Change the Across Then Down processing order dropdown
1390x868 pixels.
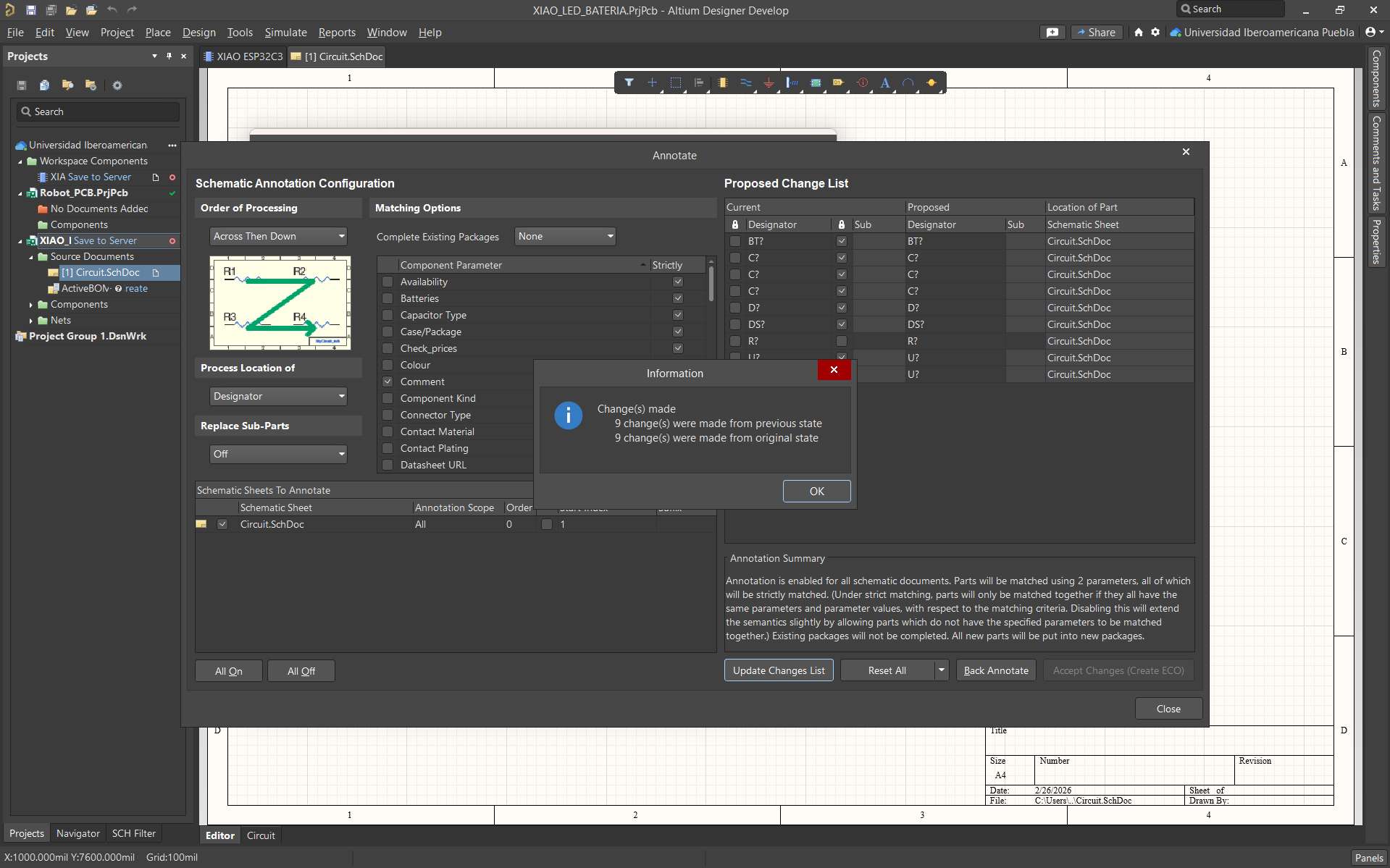(x=278, y=236)
